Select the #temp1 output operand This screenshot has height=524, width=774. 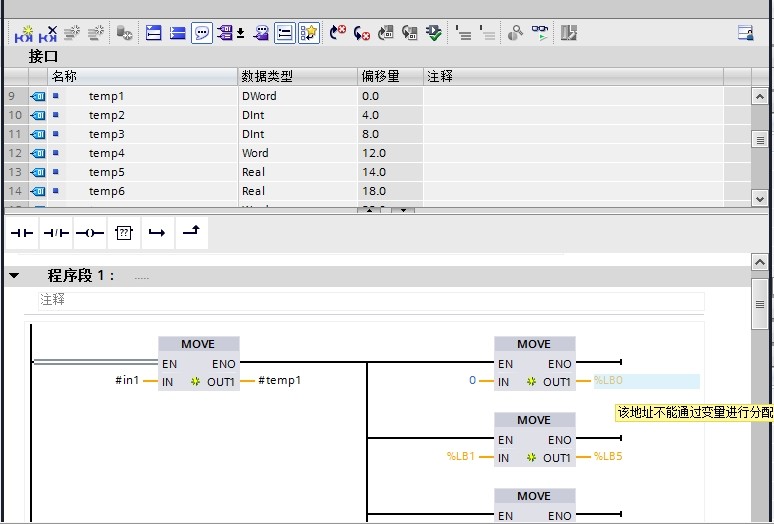(279, 380)
